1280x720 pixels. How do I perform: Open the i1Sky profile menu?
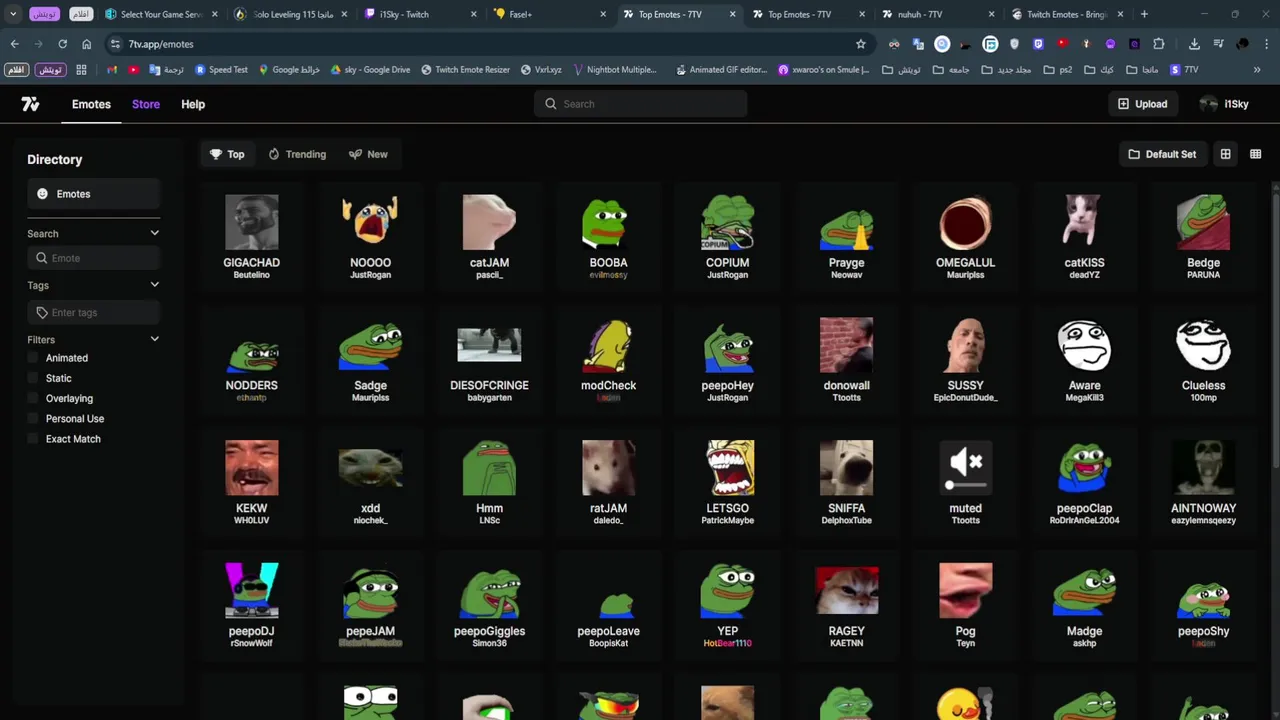click(1225, 104)
